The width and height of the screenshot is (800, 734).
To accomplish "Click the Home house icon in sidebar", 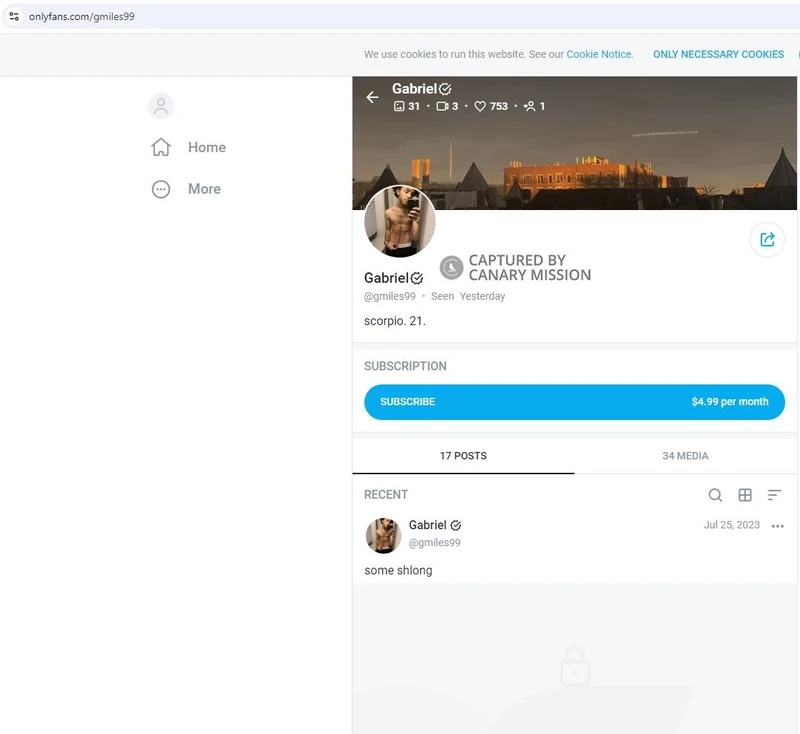I will (x=161, y=148).
